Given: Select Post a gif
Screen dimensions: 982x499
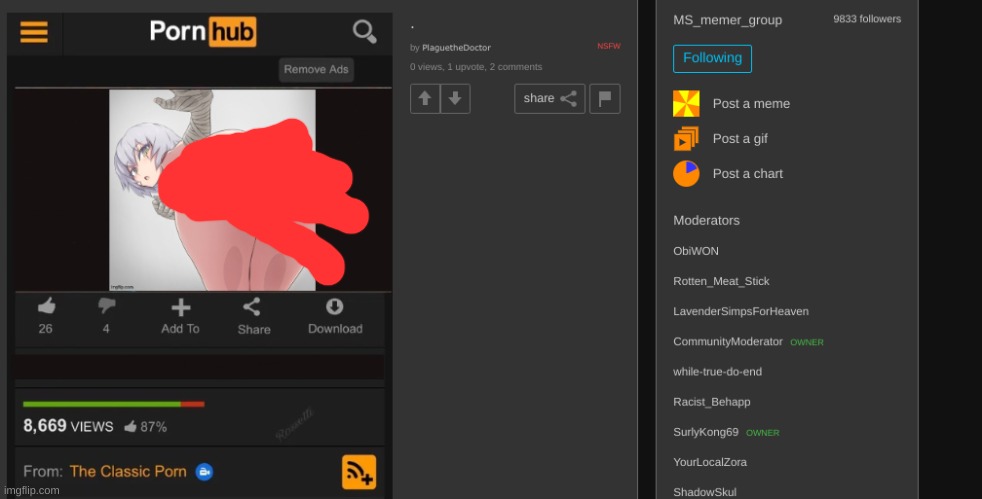Looking at the screenshot, I should pyautogui.click(x=739, y=139).
